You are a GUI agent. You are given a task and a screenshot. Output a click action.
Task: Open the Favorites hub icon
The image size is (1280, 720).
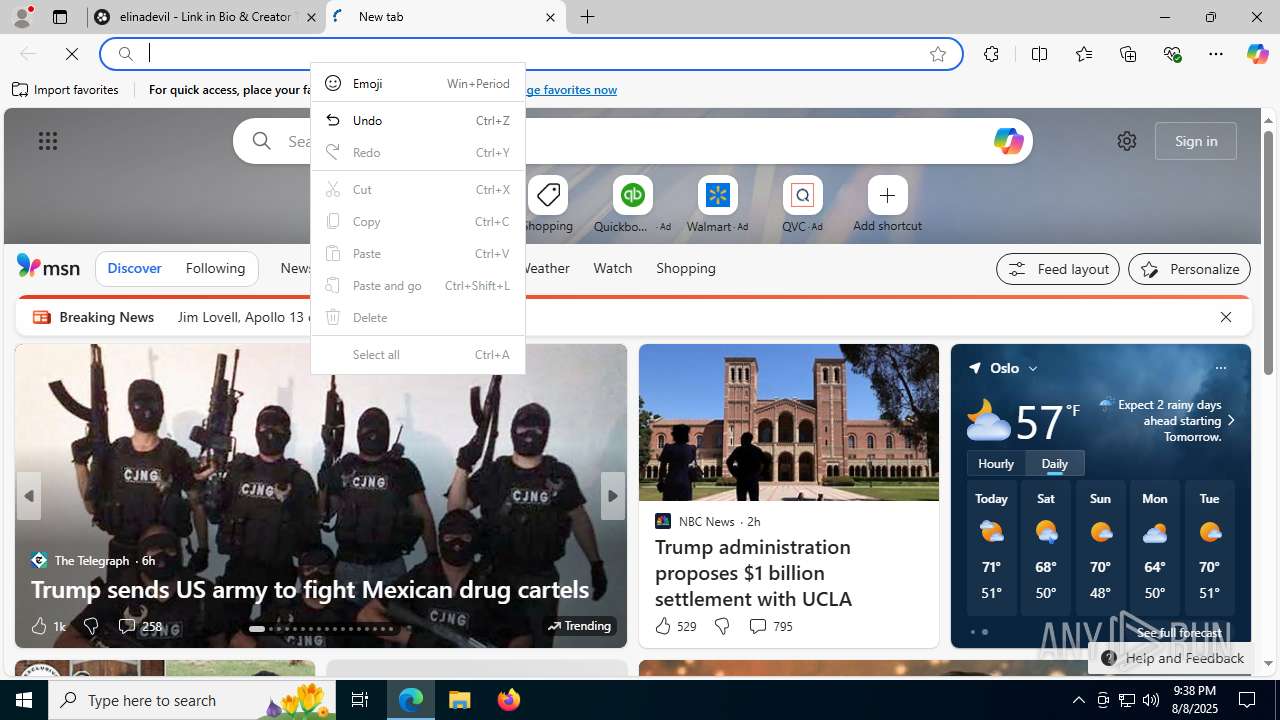(1084, 54)
